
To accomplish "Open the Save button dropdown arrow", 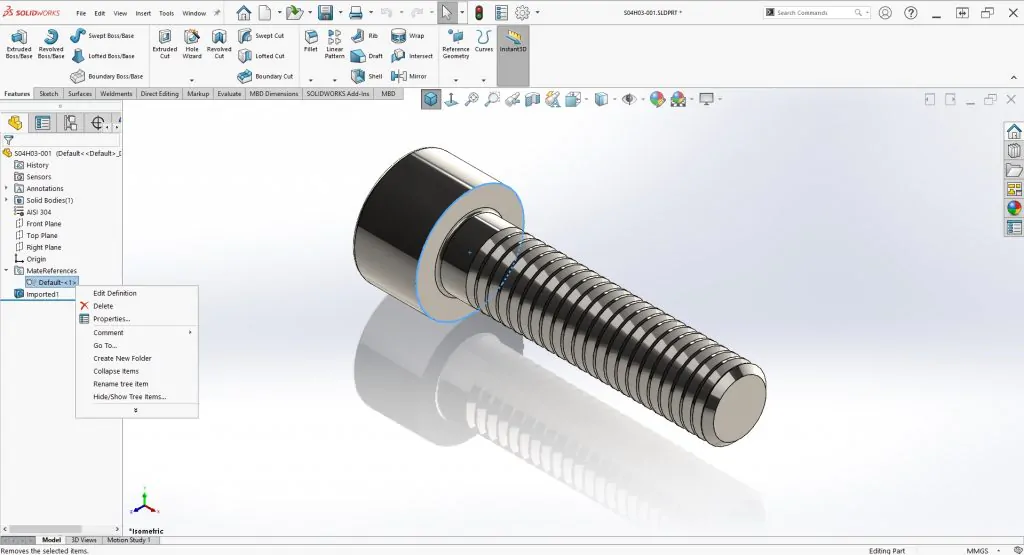I will 340,12.
